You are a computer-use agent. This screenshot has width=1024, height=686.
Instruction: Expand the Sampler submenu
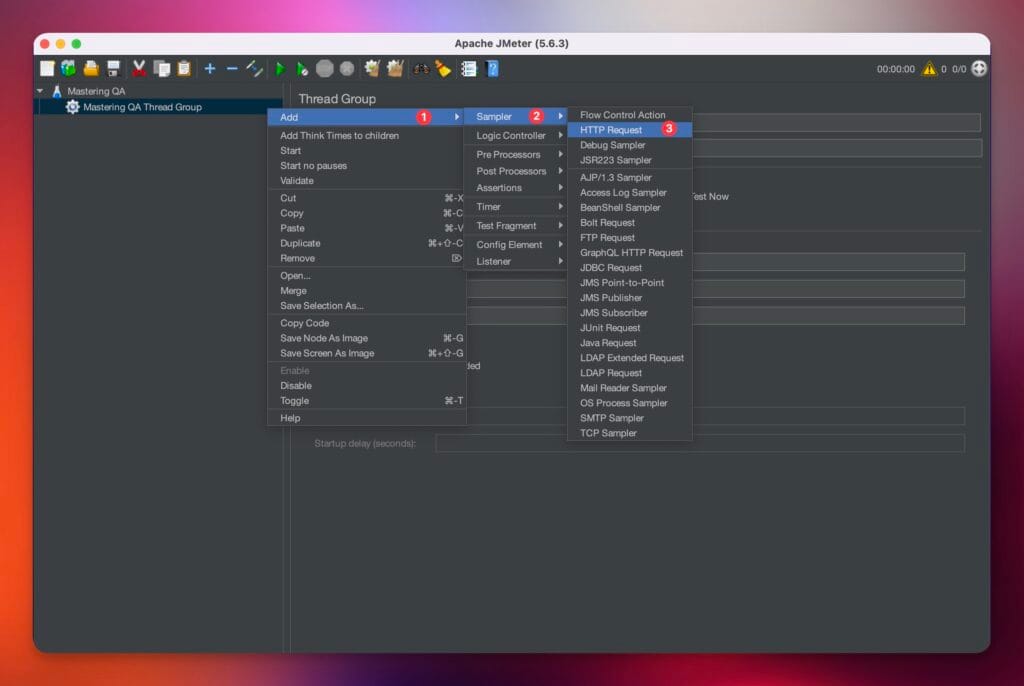[x=515, y=116]
